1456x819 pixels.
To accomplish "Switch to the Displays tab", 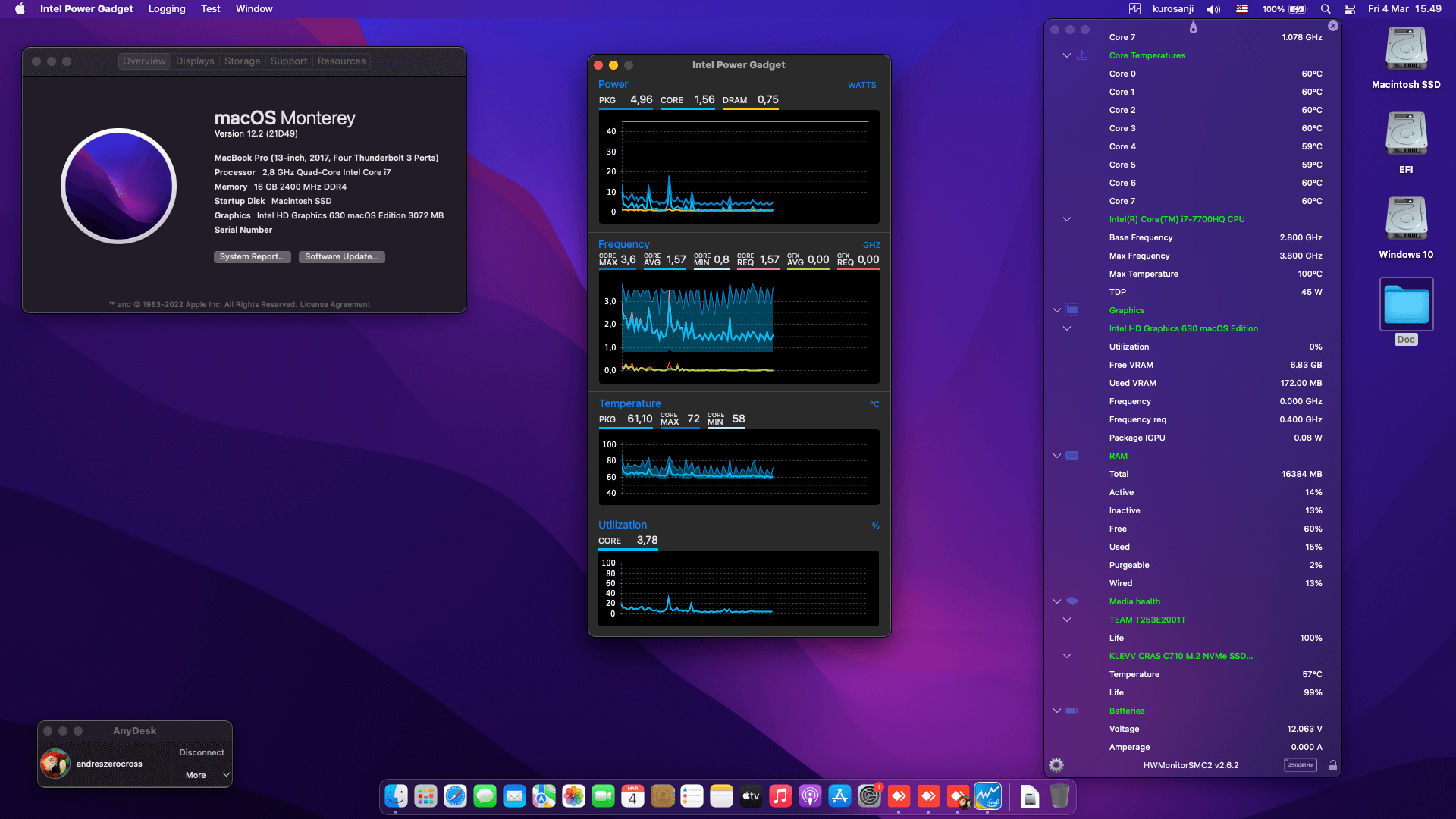I will tap(195, 61).
